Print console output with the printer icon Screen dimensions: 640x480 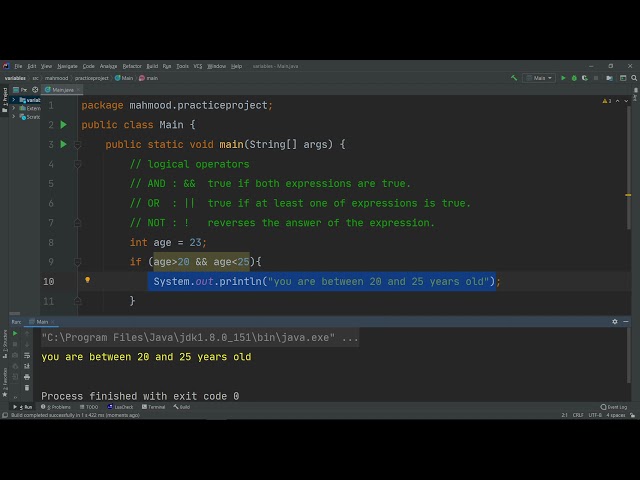click(x=27, y=377)
